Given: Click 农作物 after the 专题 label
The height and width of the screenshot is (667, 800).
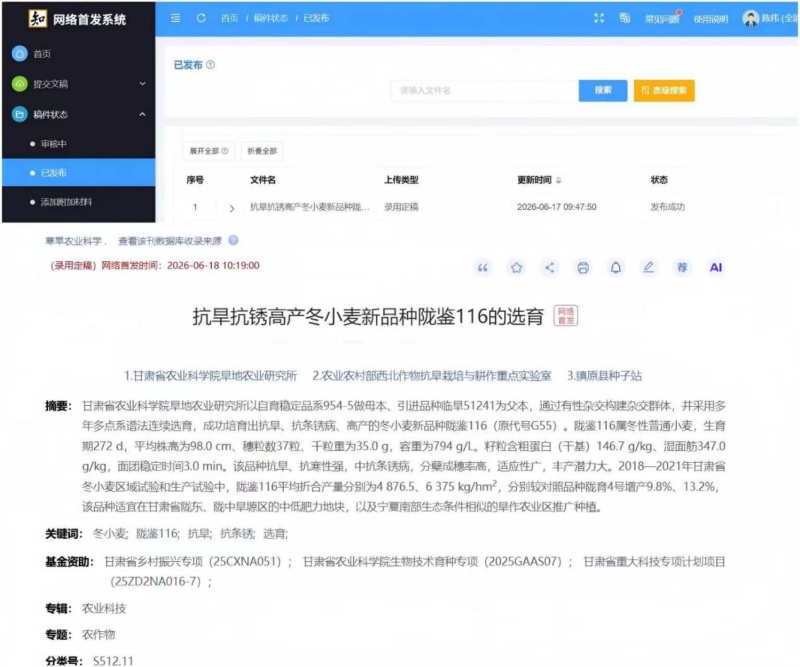Looking at the screenshot, I should point(98,635).
